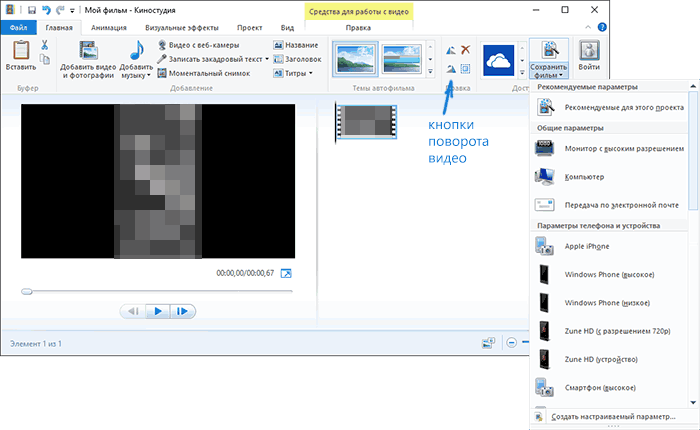Click the rotate right button
Viewport: 700px width, 430px height.
coord(450,68)
